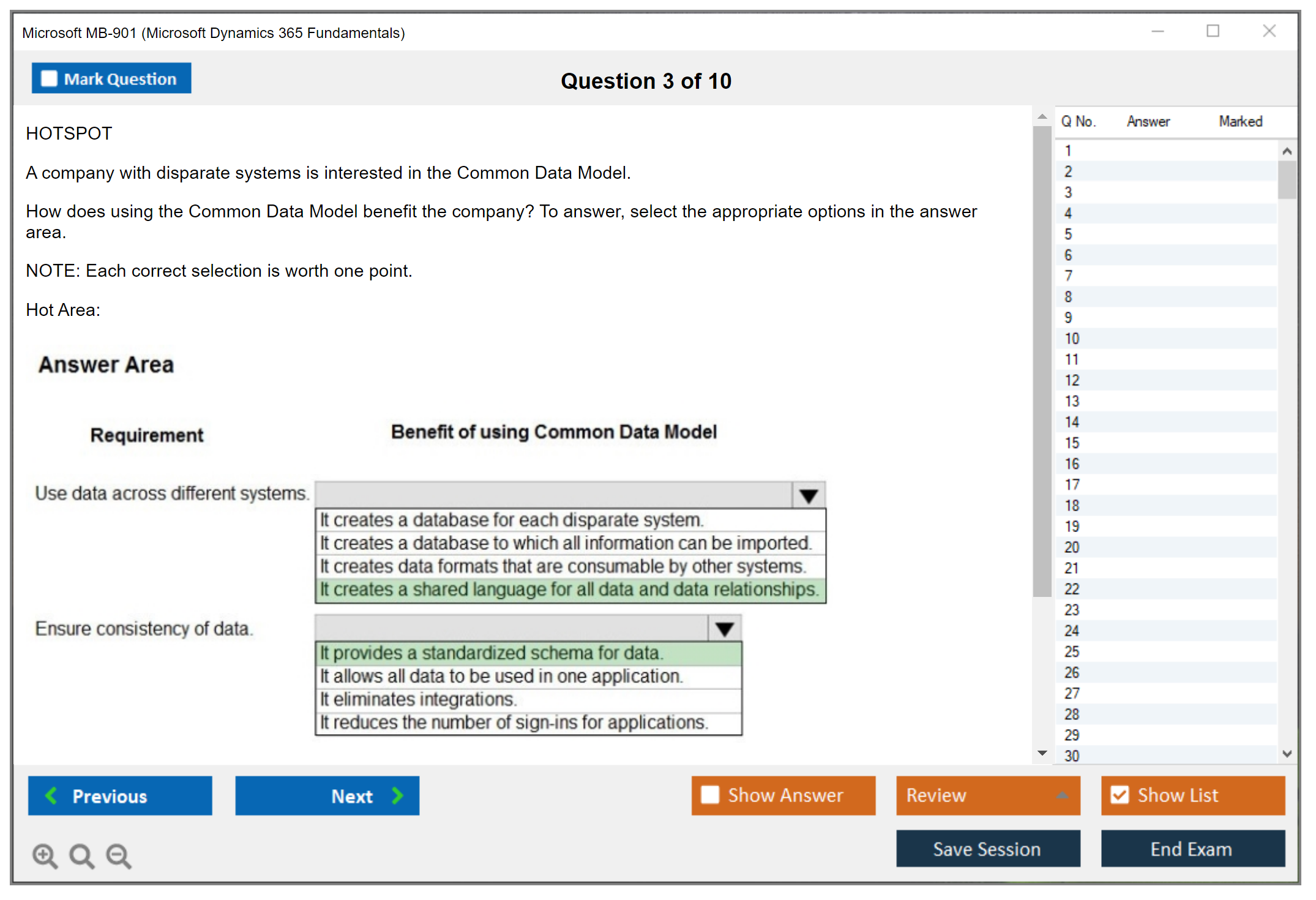Expand the Review dropdown menu
The image size is (1316, 900).
pos(1062,795)
